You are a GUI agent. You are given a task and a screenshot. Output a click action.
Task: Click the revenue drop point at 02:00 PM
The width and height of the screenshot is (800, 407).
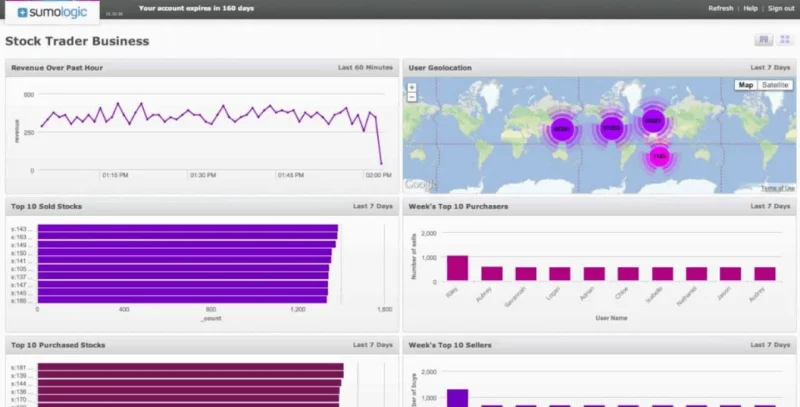(381, 164)
